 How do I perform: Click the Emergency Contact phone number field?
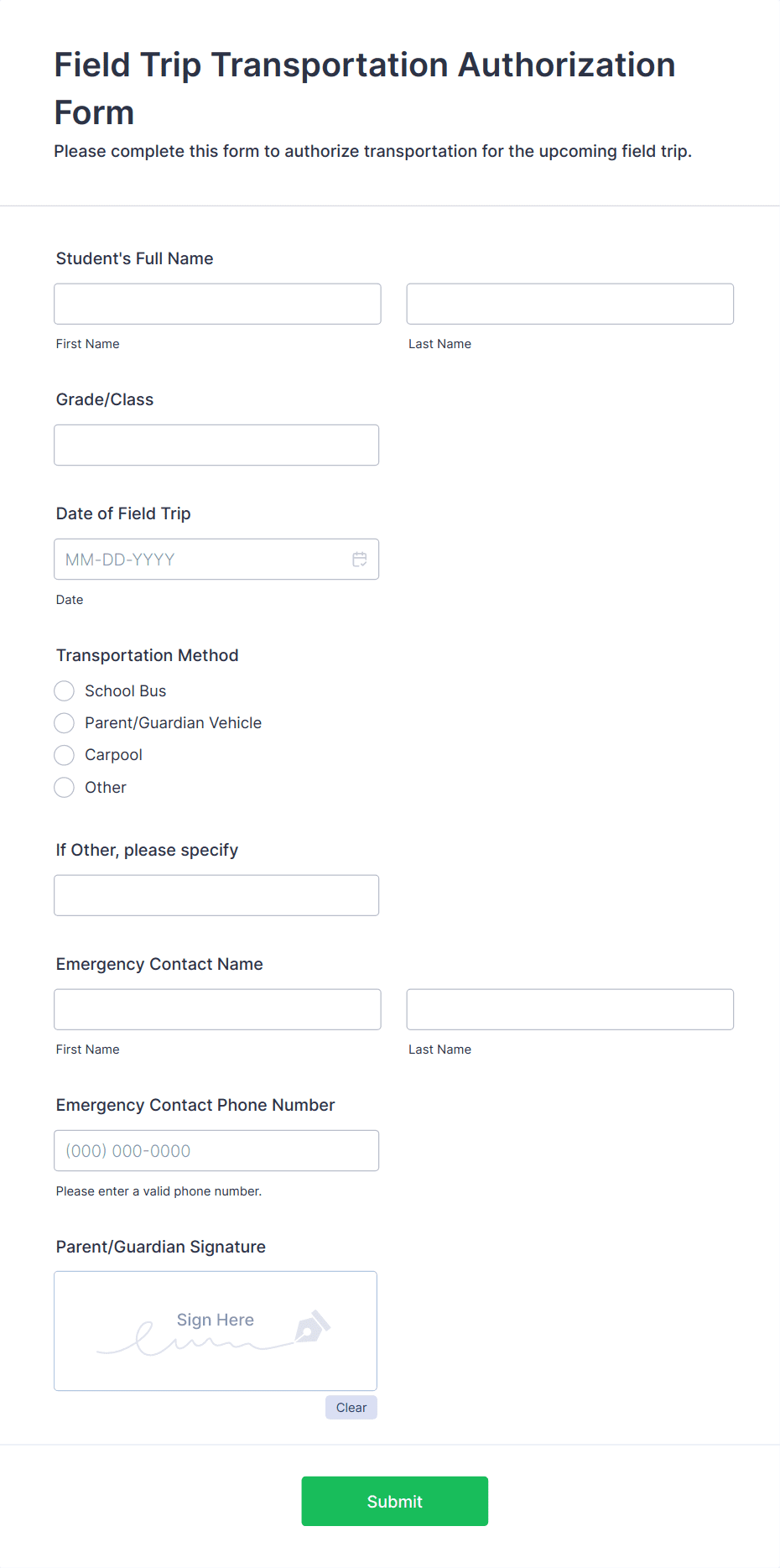pos(216,1150)
